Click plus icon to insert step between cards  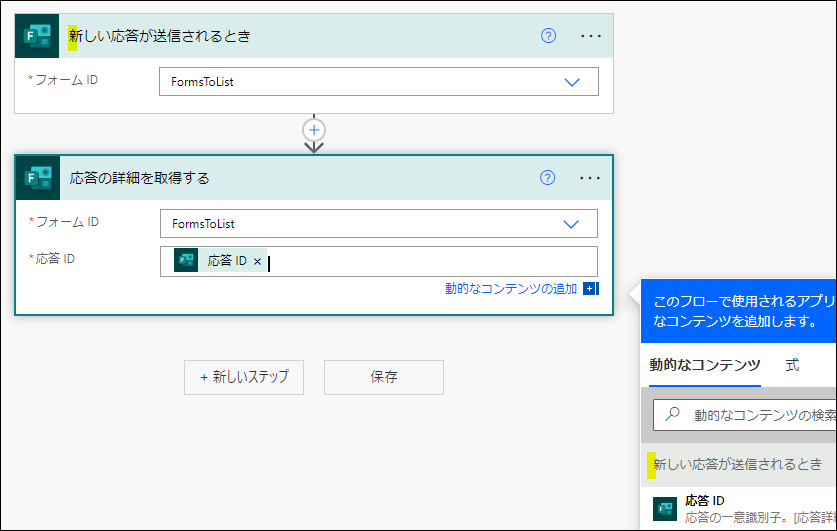(314, 130)
